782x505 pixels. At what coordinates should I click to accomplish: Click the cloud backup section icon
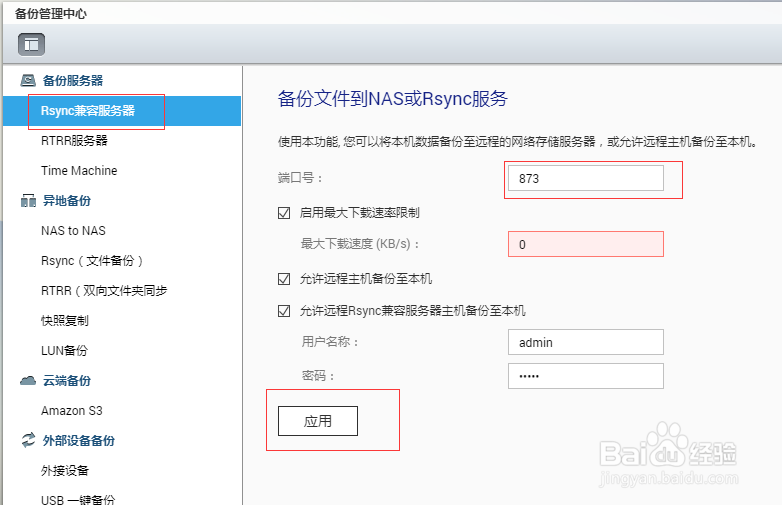click(x=28, y=381)
